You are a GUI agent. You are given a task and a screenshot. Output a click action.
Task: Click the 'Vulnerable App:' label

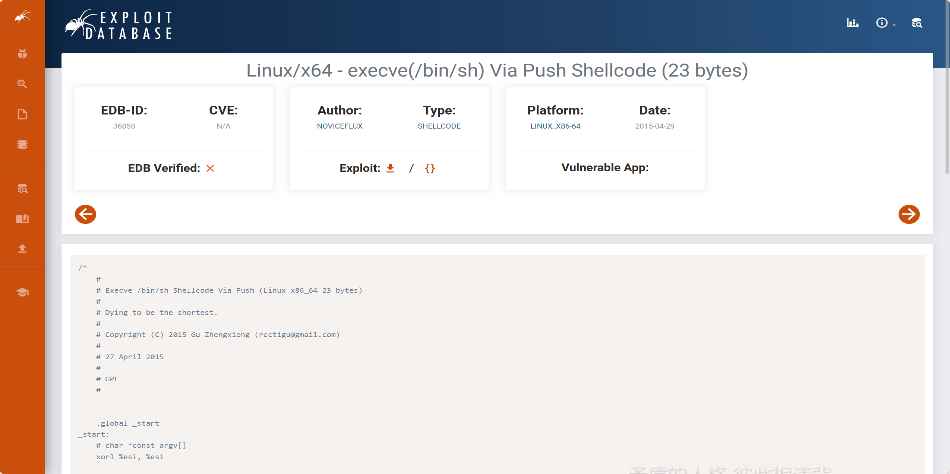[x=605, y=168]
